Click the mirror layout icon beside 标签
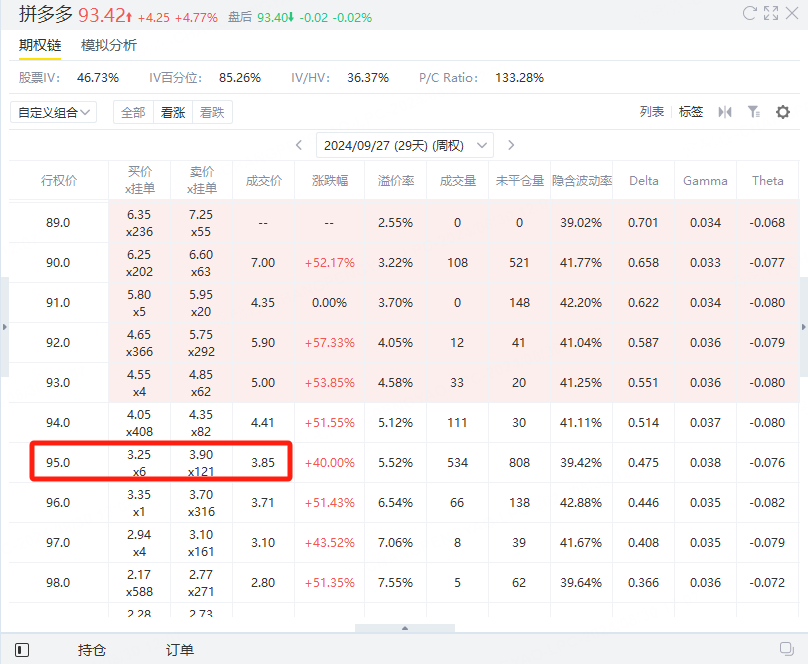 tap(725, 112)
